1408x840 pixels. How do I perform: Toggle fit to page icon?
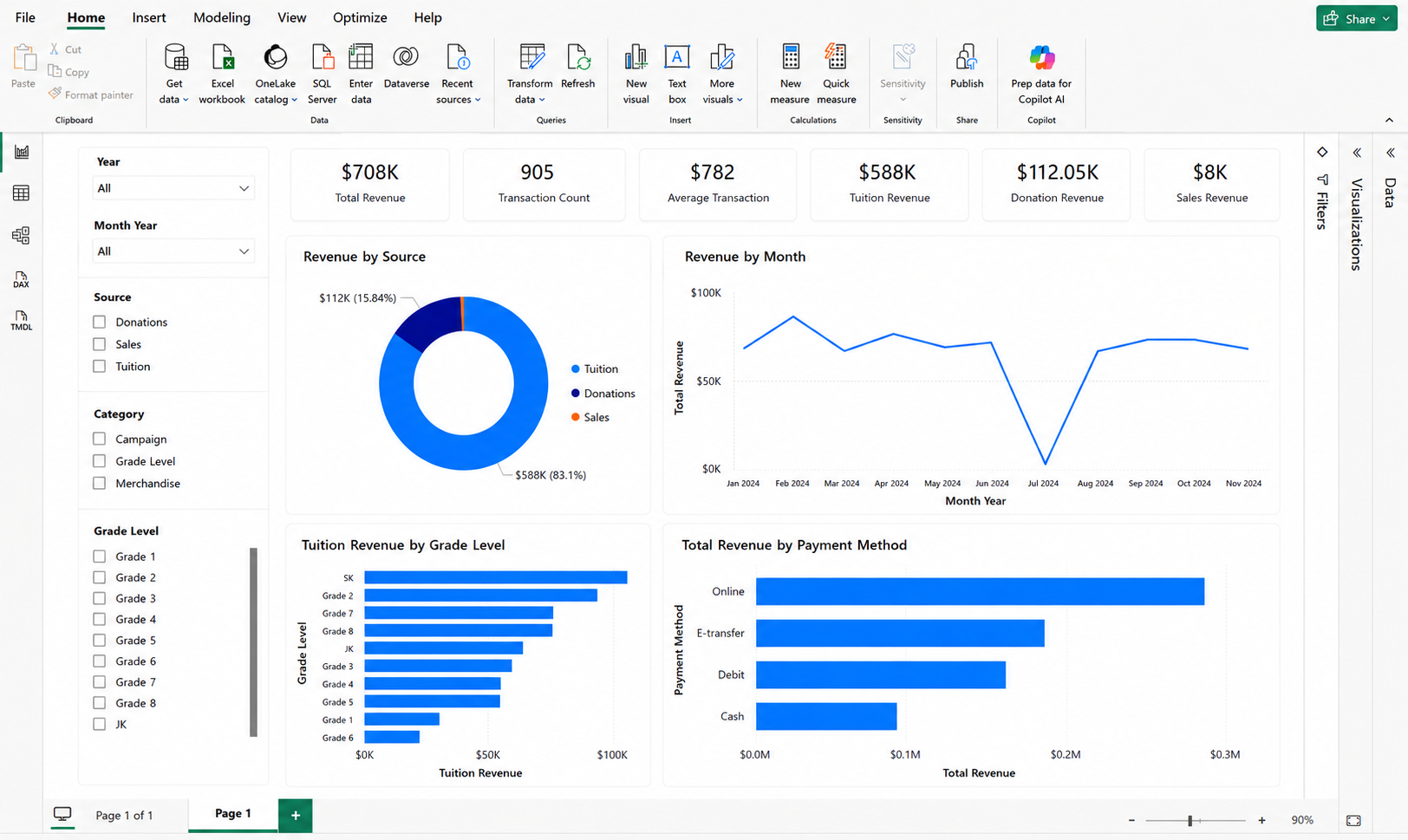click(1353, 820)
